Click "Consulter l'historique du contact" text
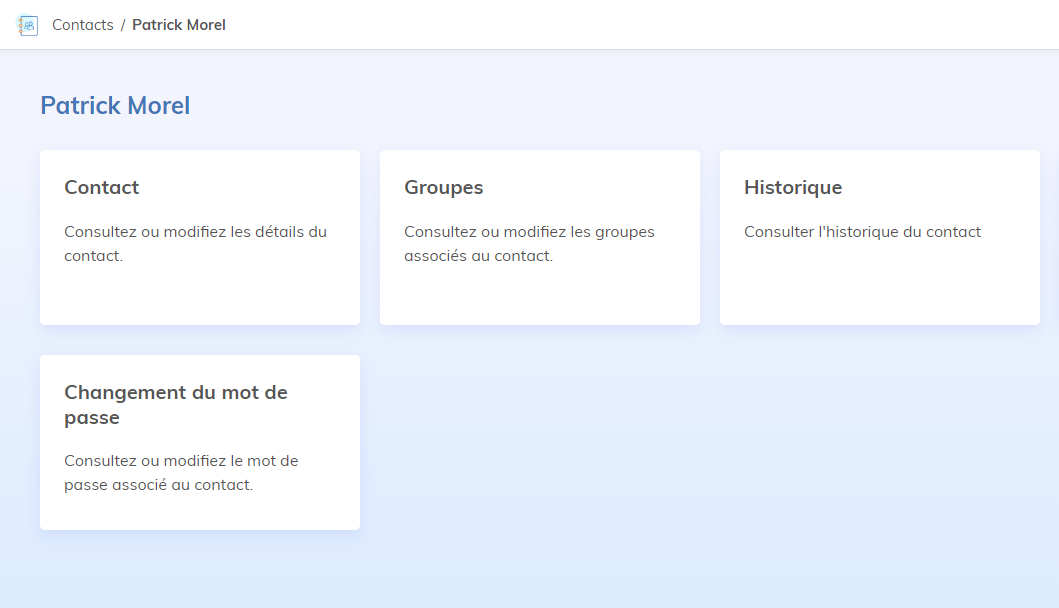 tap(862, 232)
